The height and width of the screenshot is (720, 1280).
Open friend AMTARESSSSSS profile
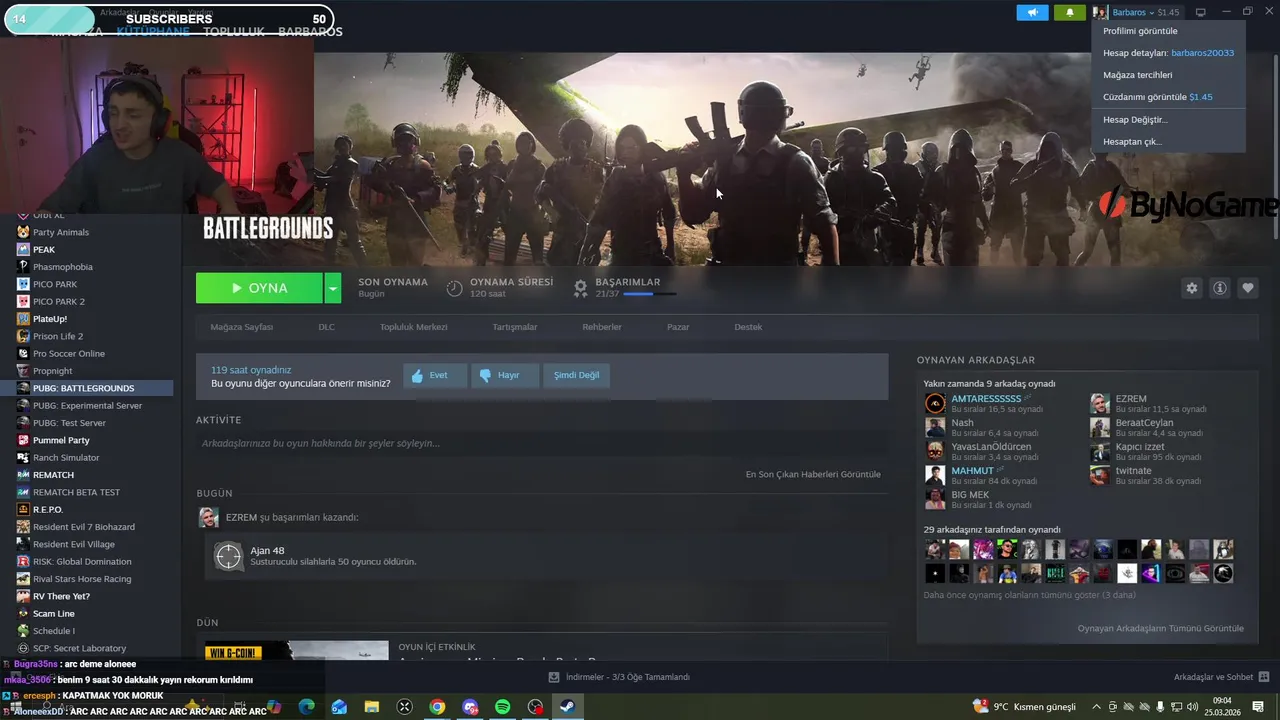pos(986,398)
